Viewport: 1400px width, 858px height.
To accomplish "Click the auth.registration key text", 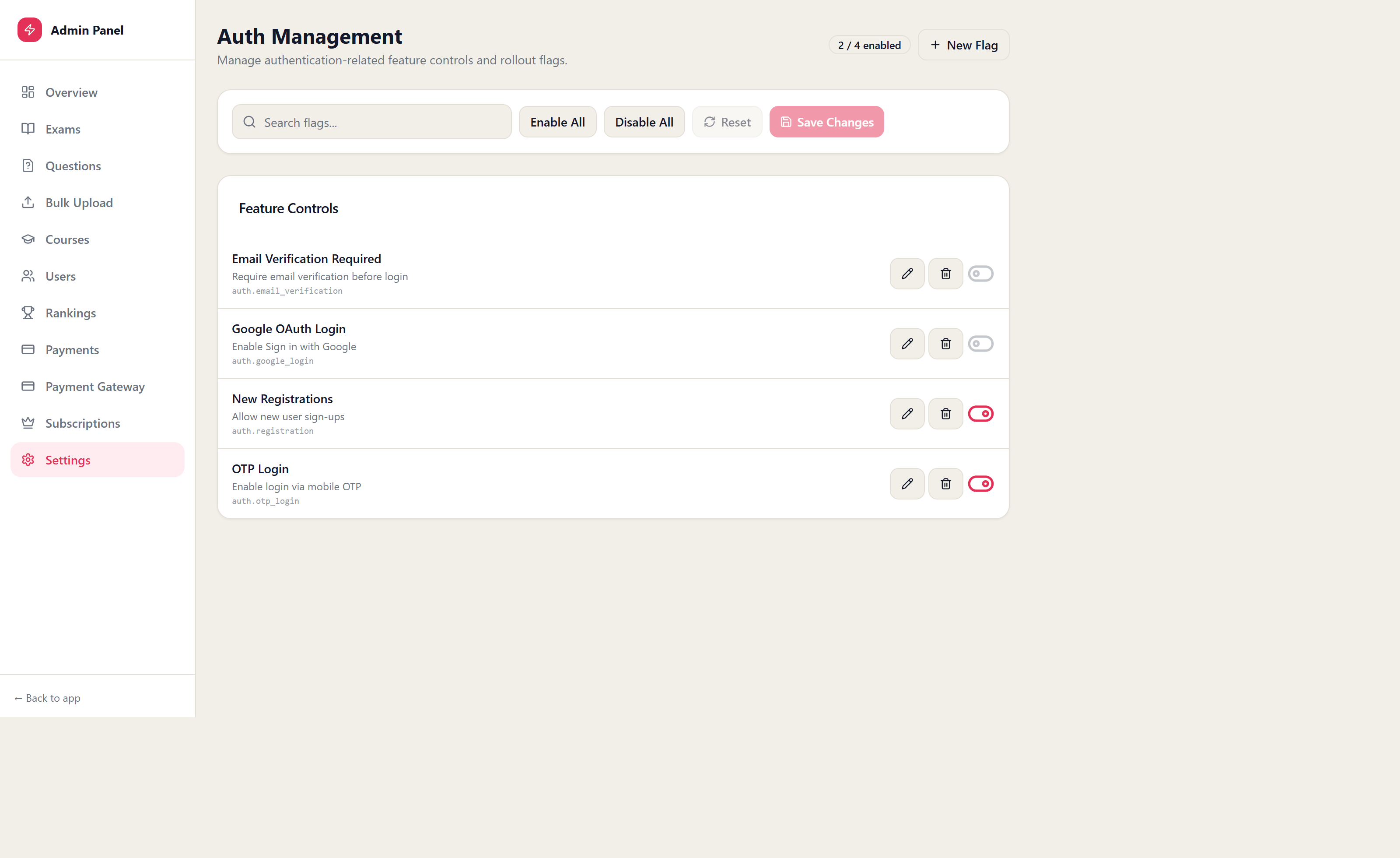I will pyautogui.click(x=273, y=431).
